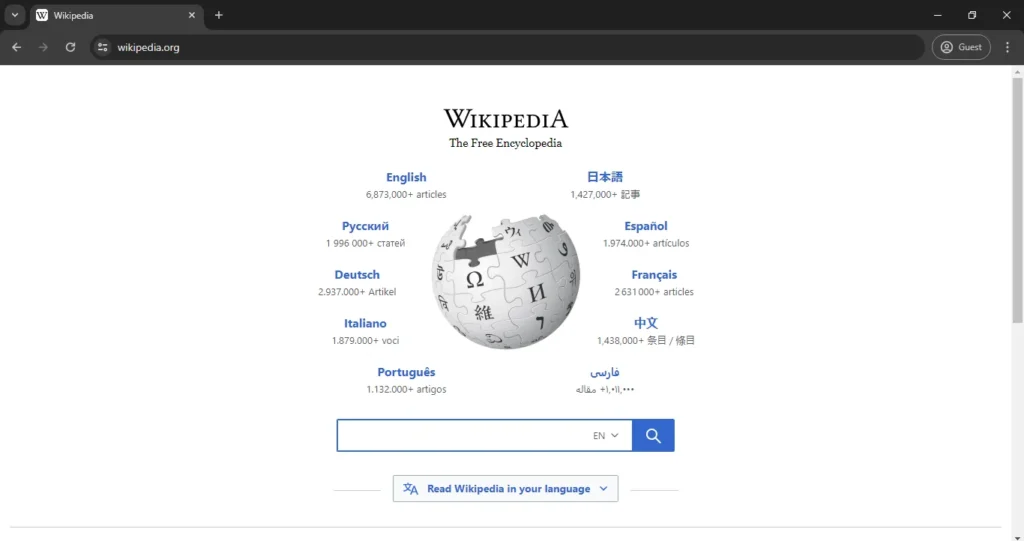The image size is (1024, 541).
Task: Open the Português Wikipedia link
Action: tap(406, 372)
